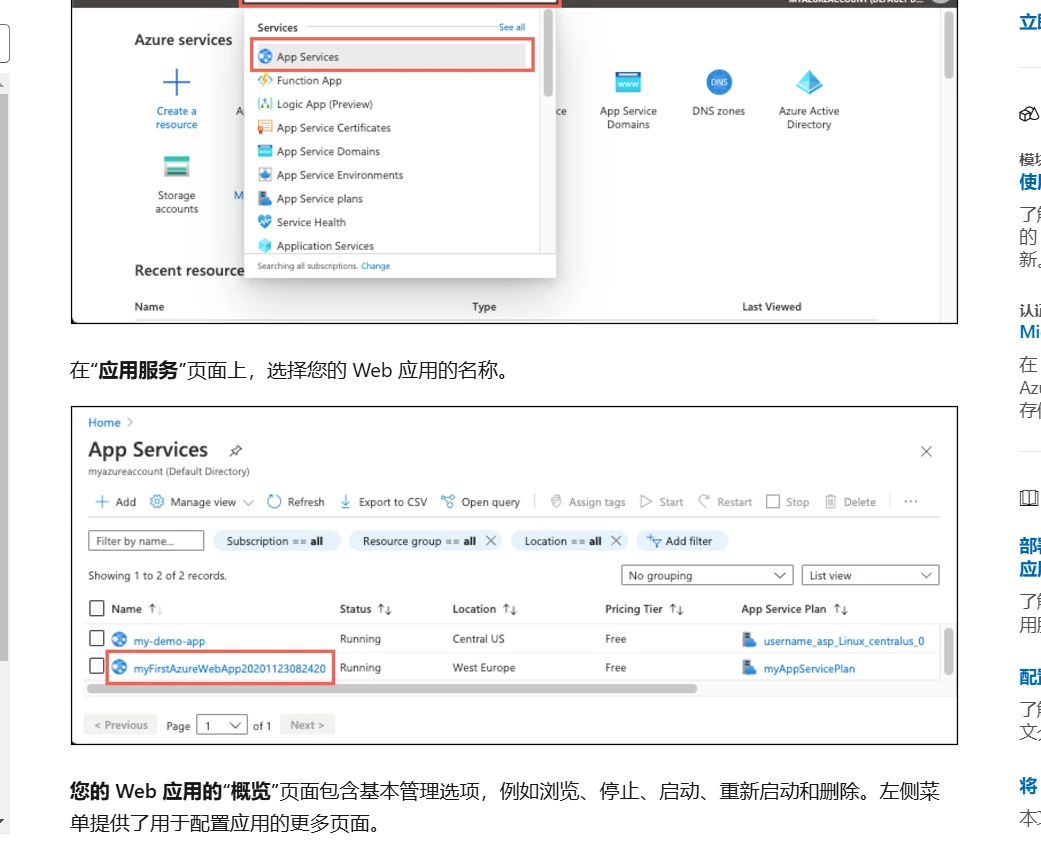Image resolution: width=1041 pixels, height=856 pixels.
Task: Click Add filter button
Action: click(682, 541)
